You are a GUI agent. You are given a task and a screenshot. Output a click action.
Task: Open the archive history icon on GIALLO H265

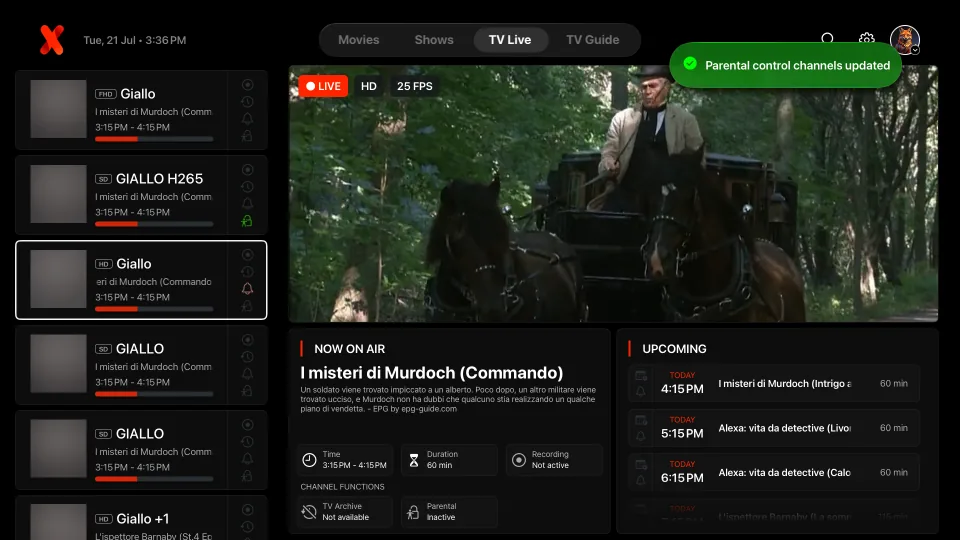[x=247, y=187]
